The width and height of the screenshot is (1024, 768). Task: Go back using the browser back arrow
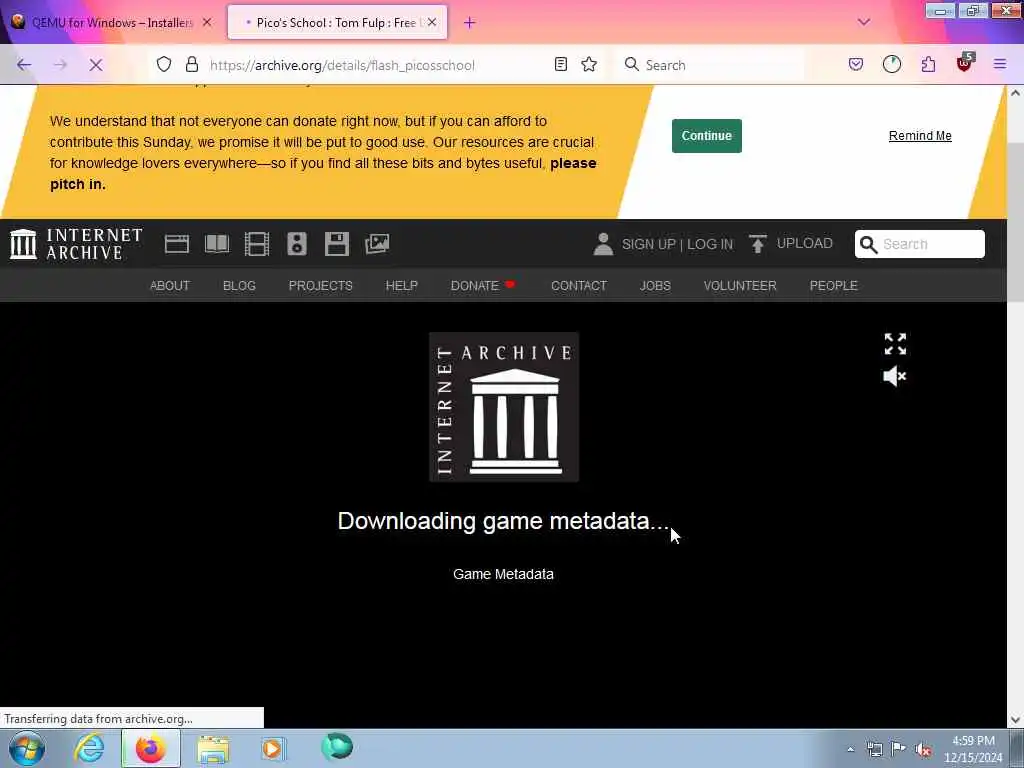click(24, 65)
